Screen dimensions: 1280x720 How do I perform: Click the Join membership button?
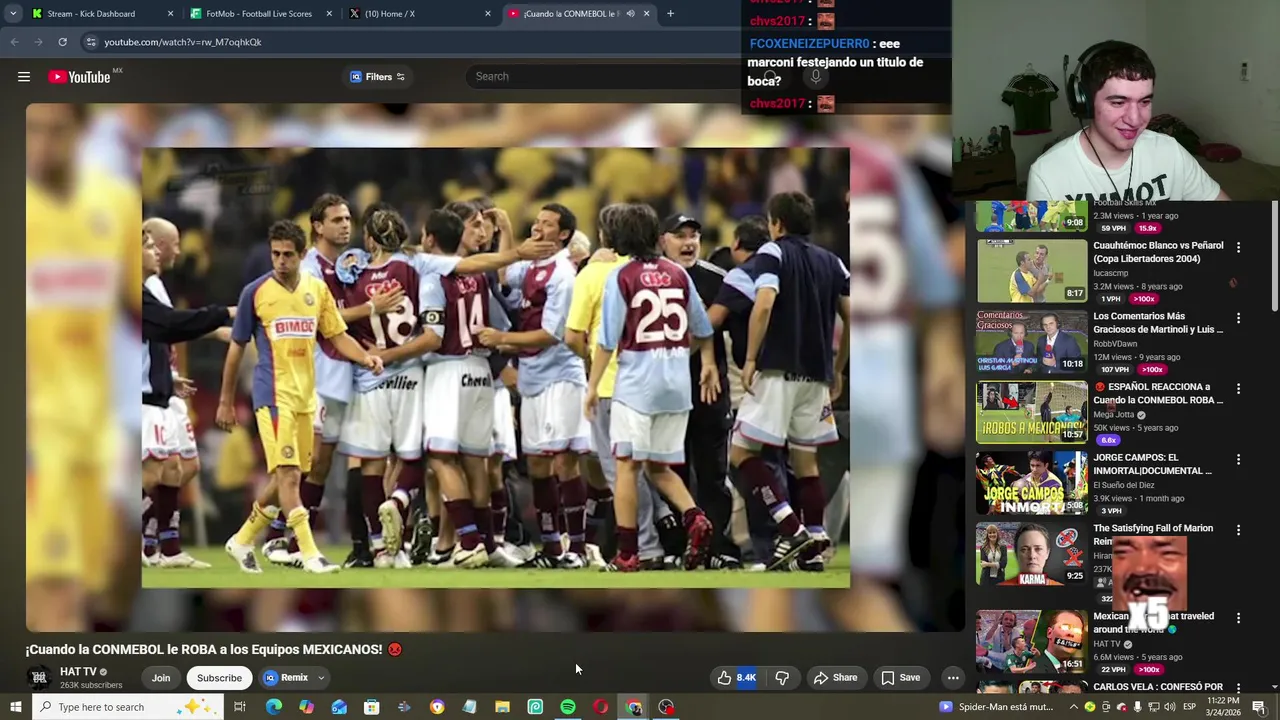[x=161, y=678]
